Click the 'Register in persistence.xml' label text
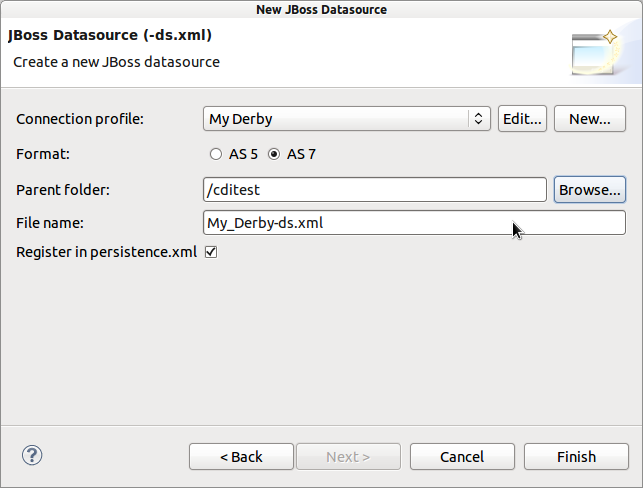The image size is (643, 488). pos(107,252)
